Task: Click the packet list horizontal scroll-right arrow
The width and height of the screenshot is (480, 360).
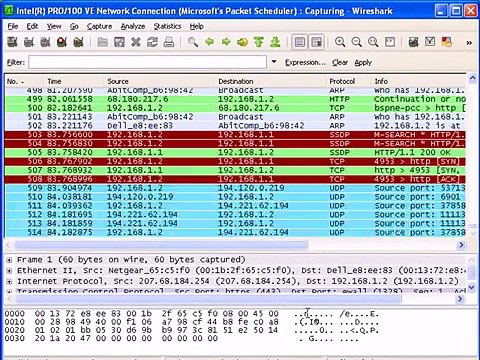Action: pyautogui.click(x=461, y=245)
